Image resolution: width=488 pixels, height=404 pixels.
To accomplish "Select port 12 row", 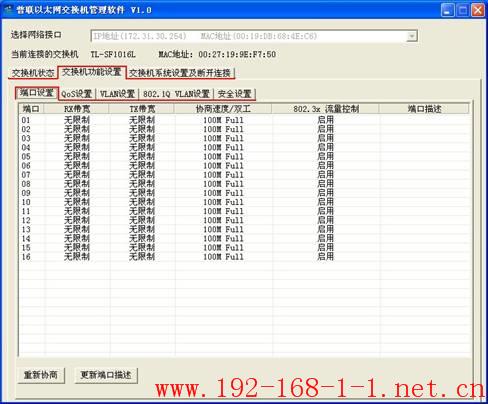I will click(245, 220).
